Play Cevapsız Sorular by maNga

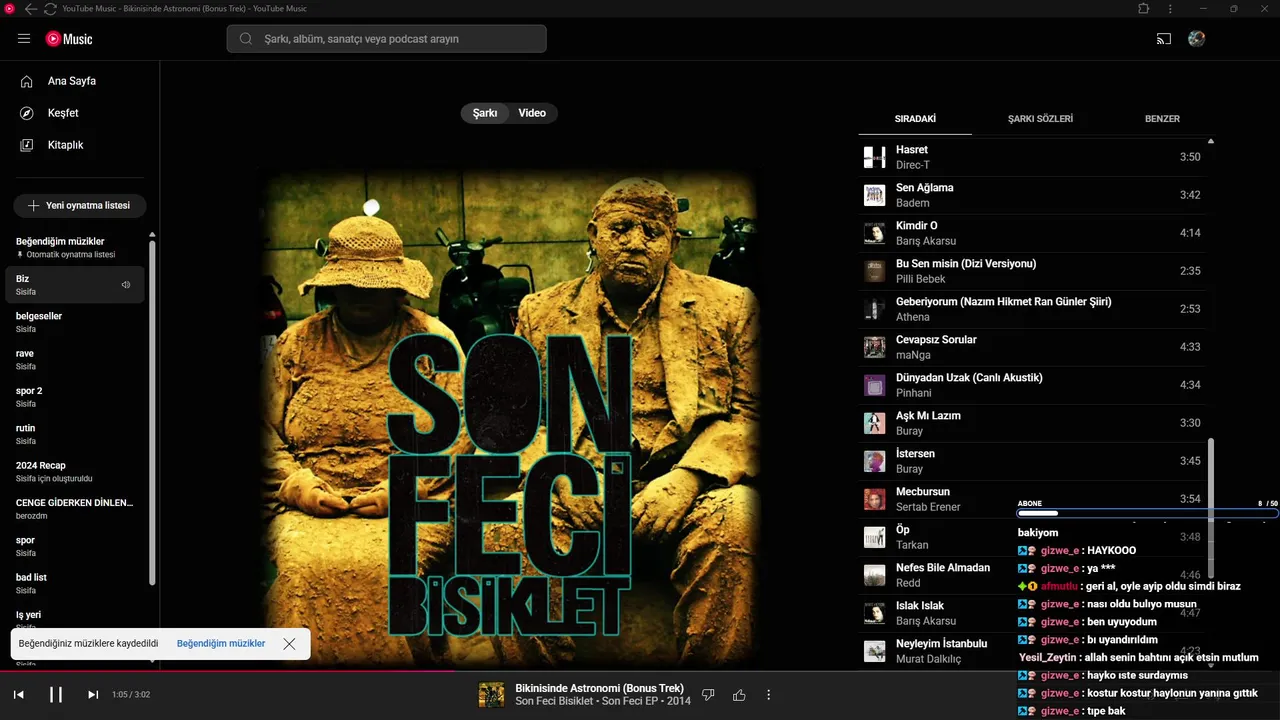click(1032, 347)
